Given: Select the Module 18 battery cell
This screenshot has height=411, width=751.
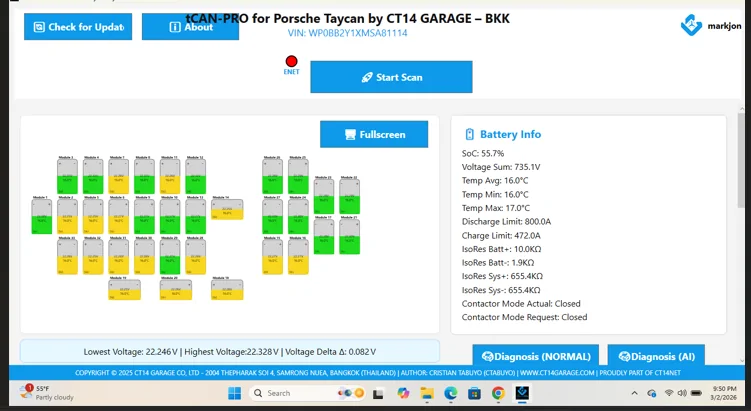Looking at the screenshot, I should click(x=227, y=290).
